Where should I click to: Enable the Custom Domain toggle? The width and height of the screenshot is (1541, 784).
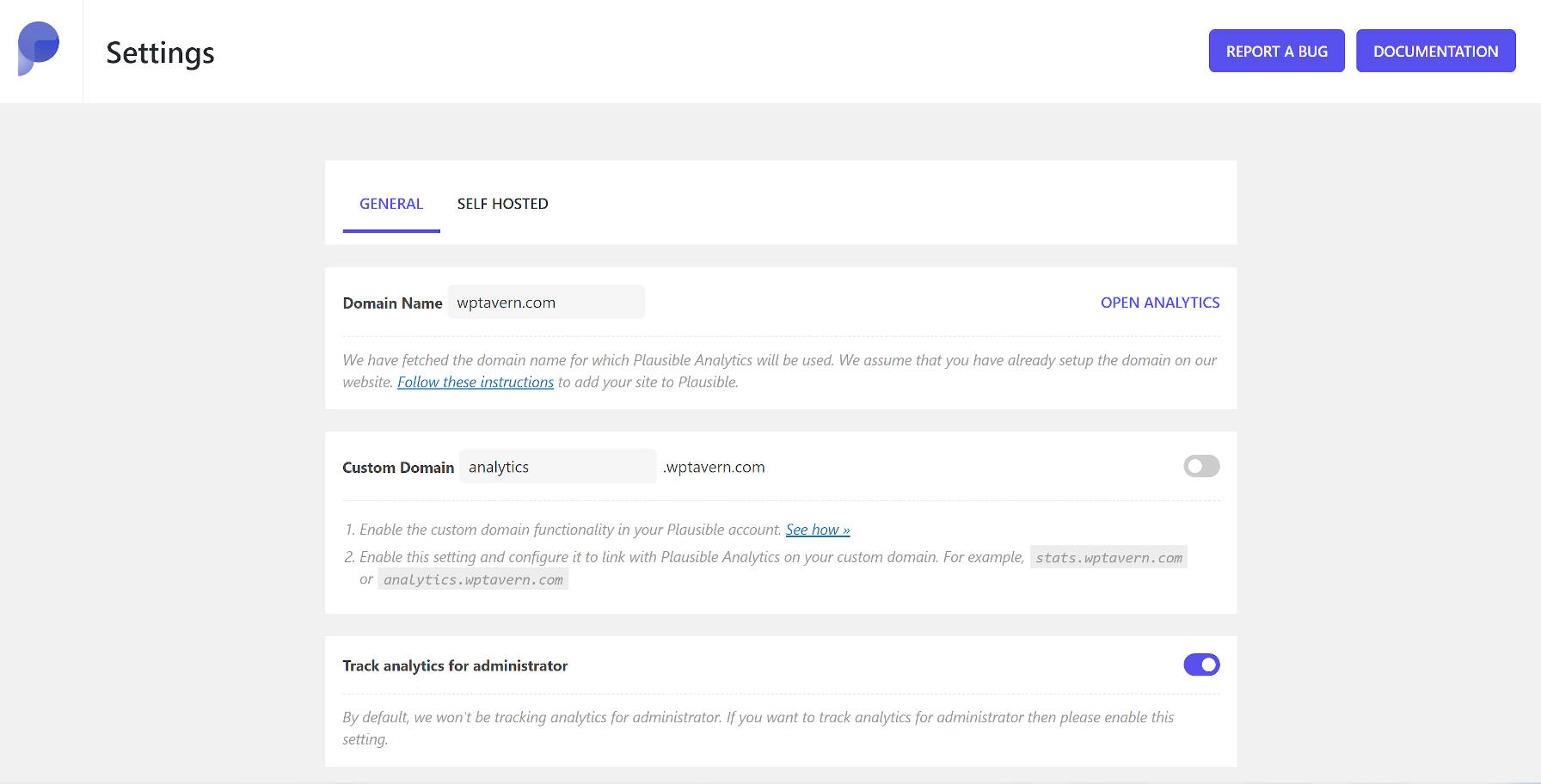point(1201,466)
